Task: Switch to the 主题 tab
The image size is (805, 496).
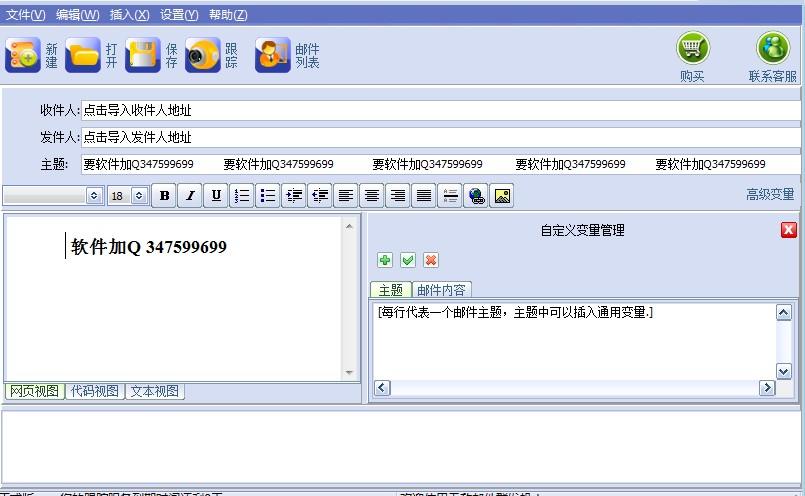Action: point(391,290)
